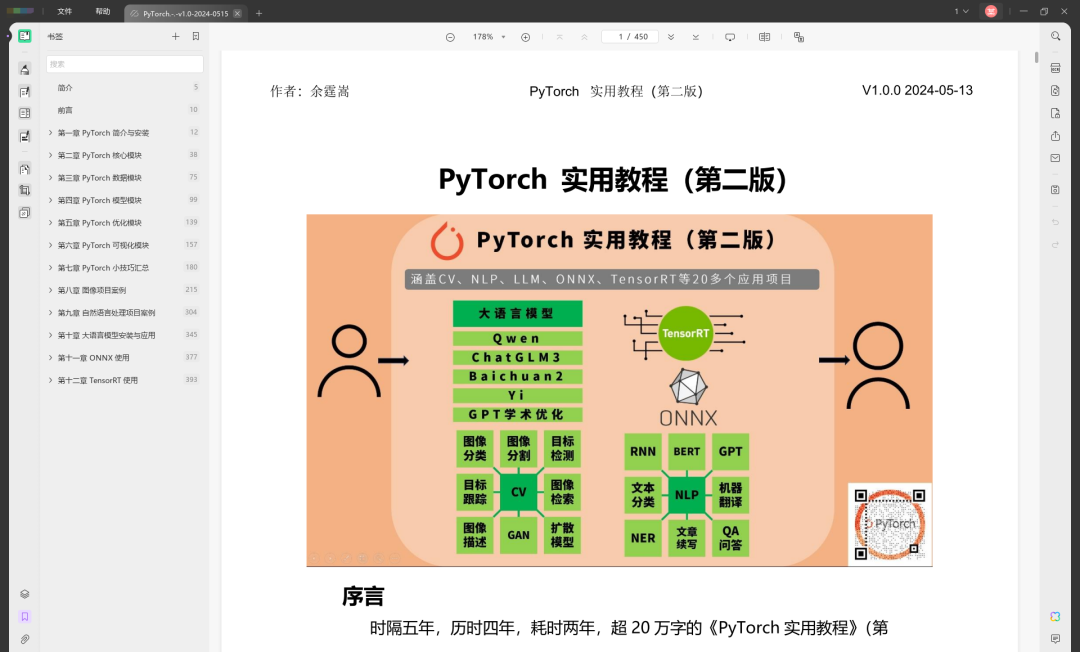Open a new tab with the plus

tap(259, 13)
